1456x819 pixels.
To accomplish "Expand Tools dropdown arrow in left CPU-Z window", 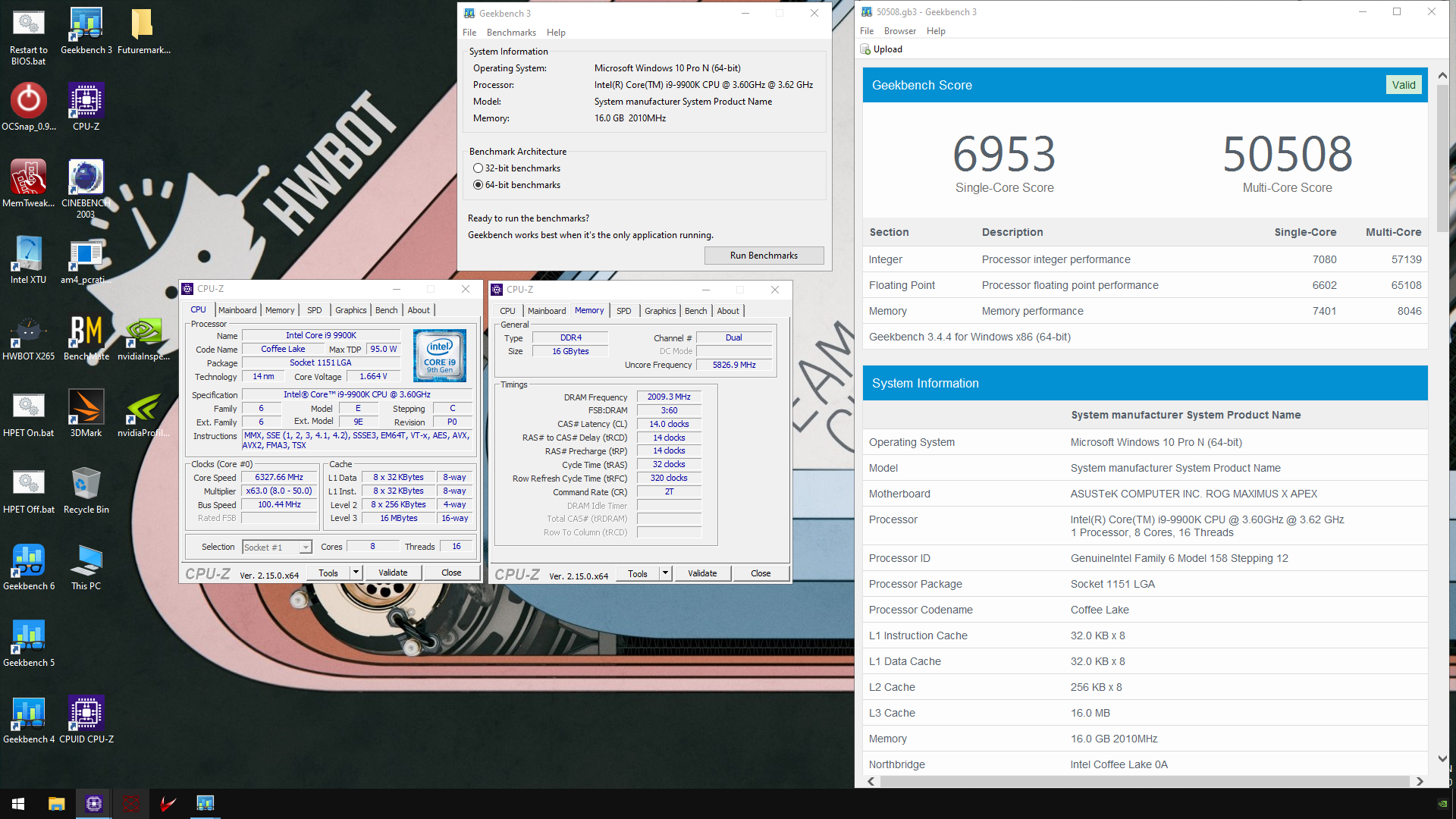I will 356,573.
